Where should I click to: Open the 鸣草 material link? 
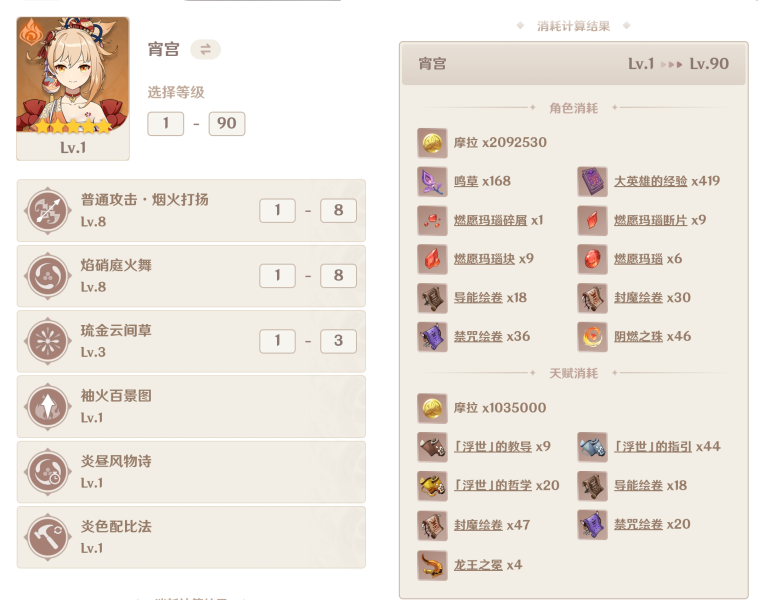(x=466, y=181)
